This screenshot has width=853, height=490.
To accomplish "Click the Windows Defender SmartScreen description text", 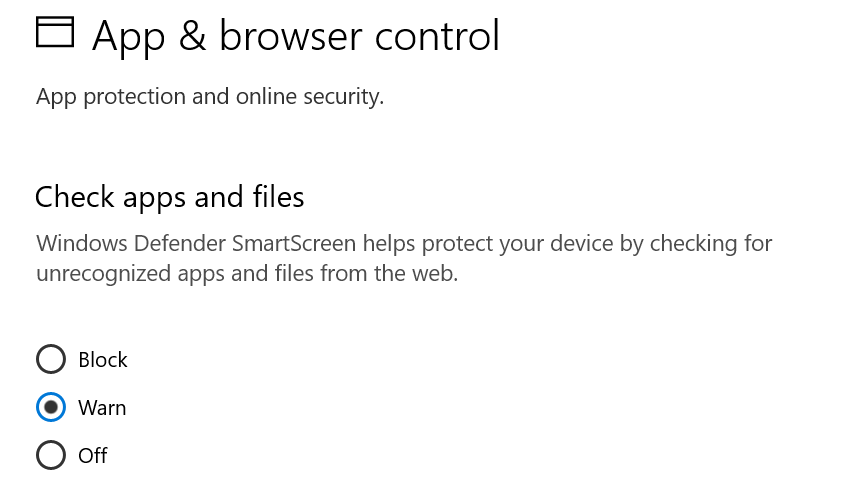I will coord(404,258).
